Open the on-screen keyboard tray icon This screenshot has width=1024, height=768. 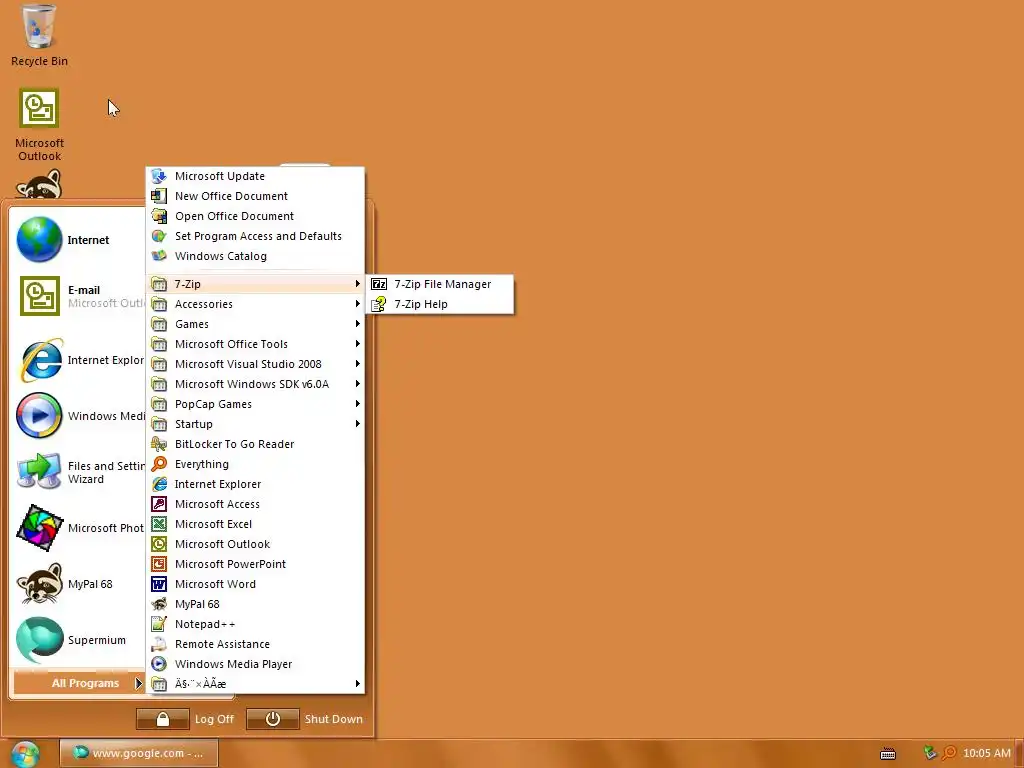(x=888, y=754)
